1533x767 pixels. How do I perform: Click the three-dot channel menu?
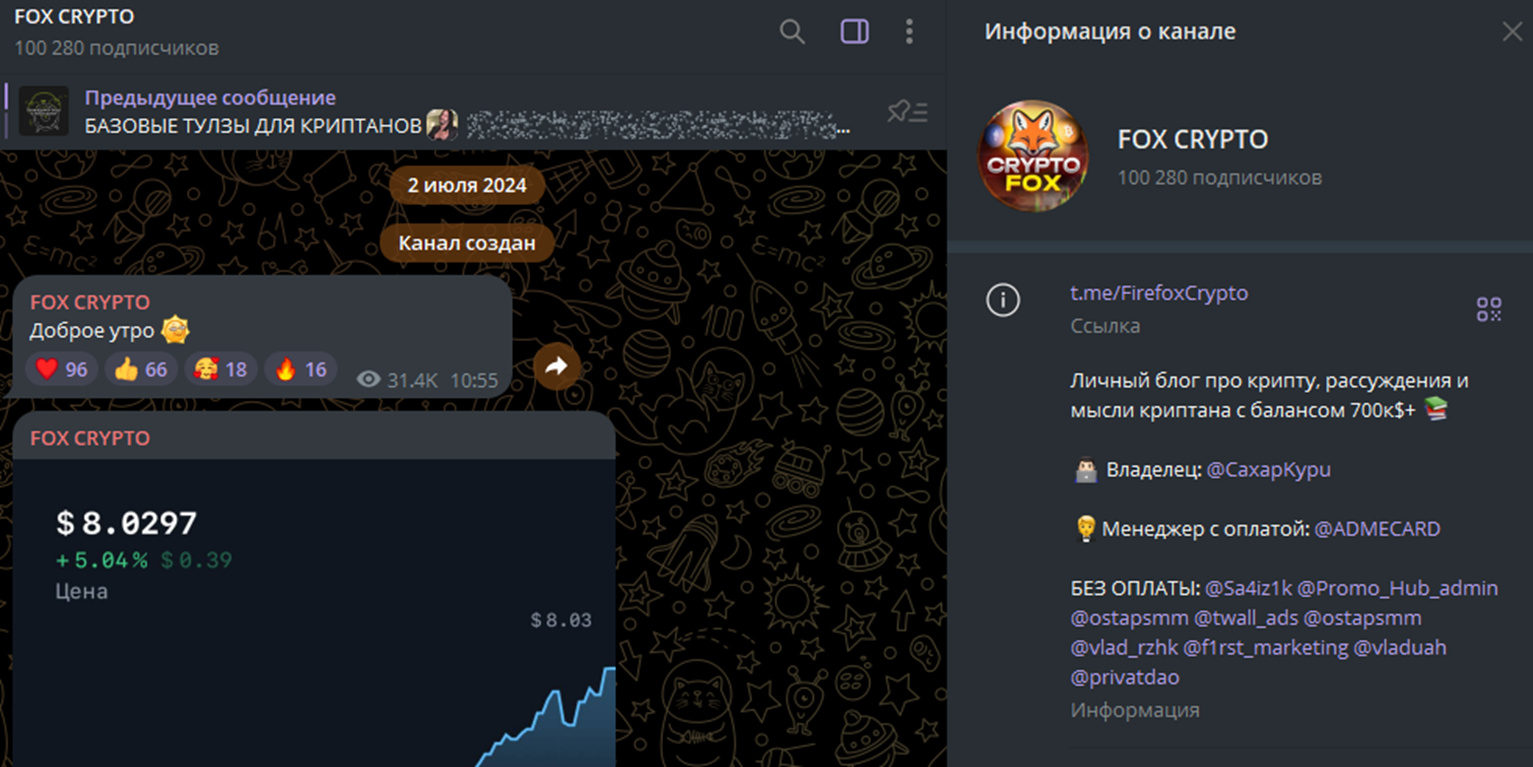click(x=909, y=31)
